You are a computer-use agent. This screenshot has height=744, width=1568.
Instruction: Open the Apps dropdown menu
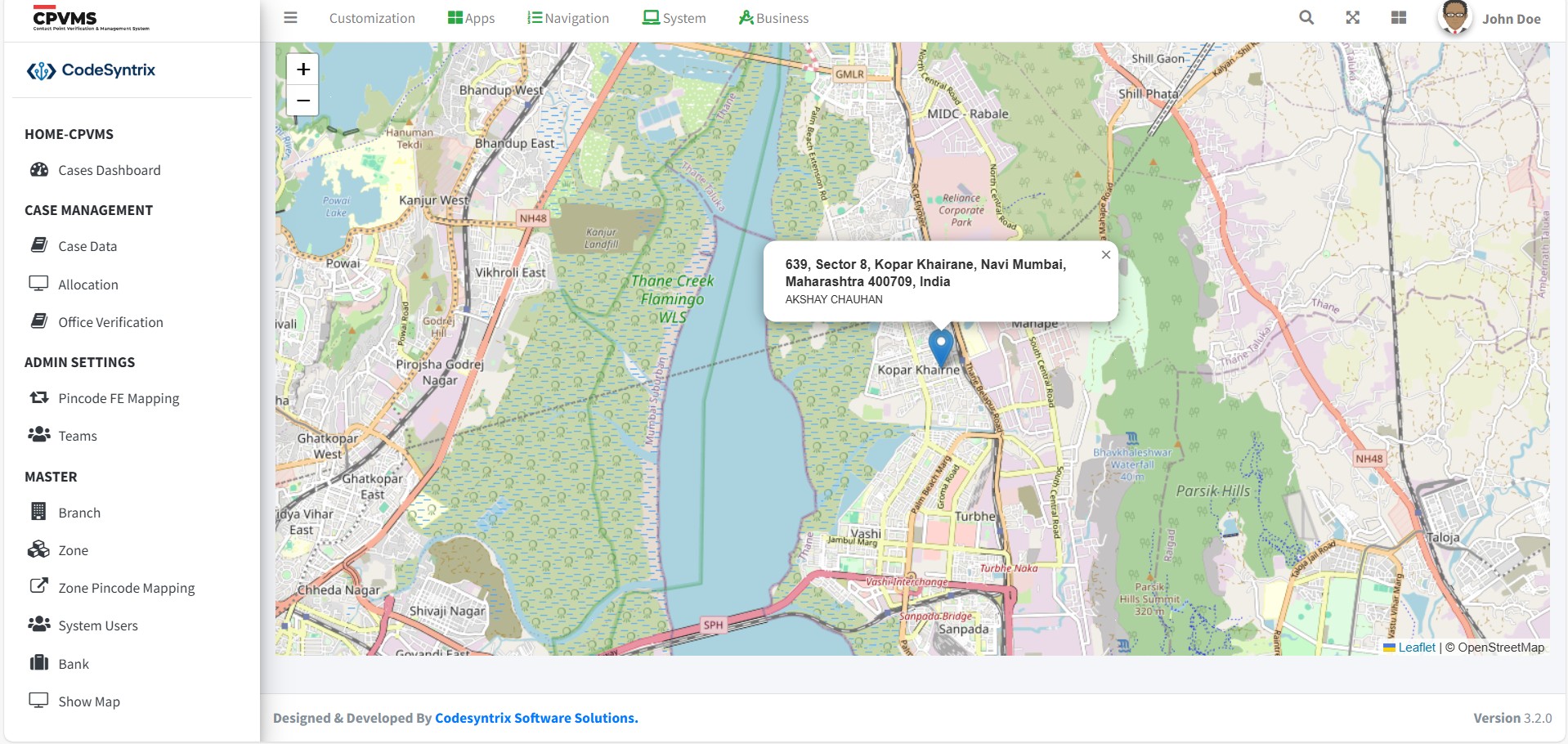pyautogui.click(x=471, y=18)
